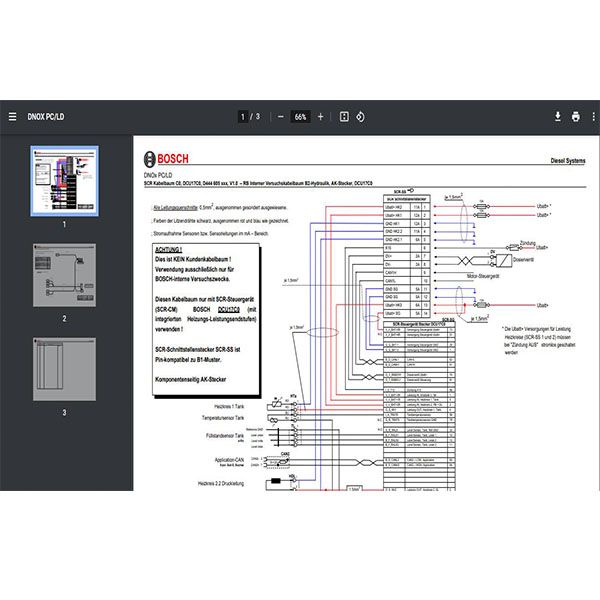Screen dimensions: 600x600
Task: Download the PDF with the download icon
Action: click(x=558, y=117)
